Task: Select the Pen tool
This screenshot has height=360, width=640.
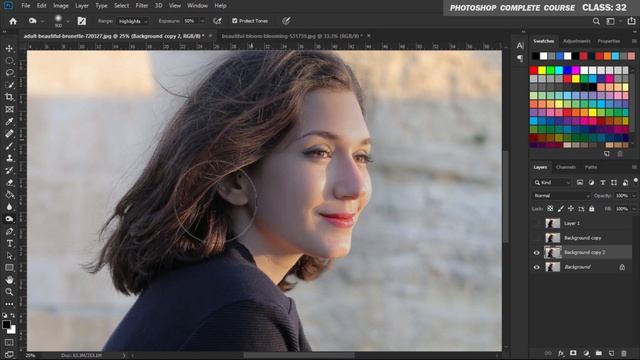Action: 9,231
